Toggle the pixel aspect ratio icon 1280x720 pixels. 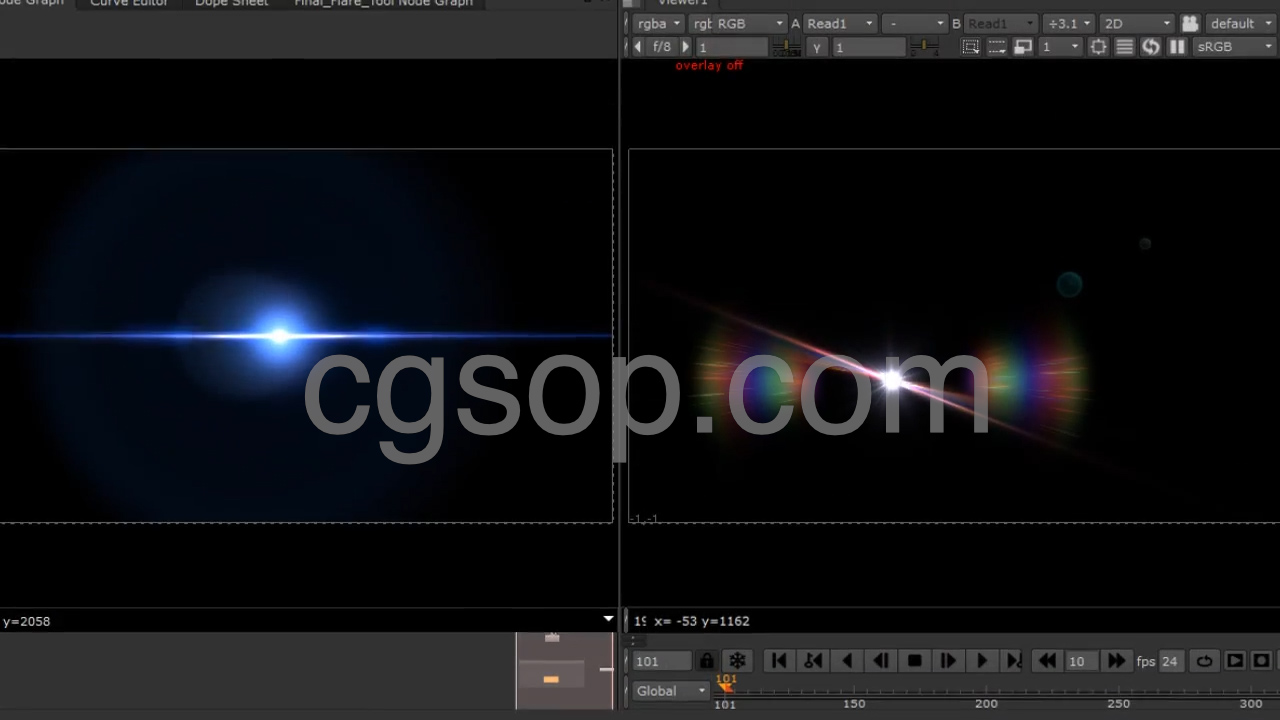[1099, 47]
